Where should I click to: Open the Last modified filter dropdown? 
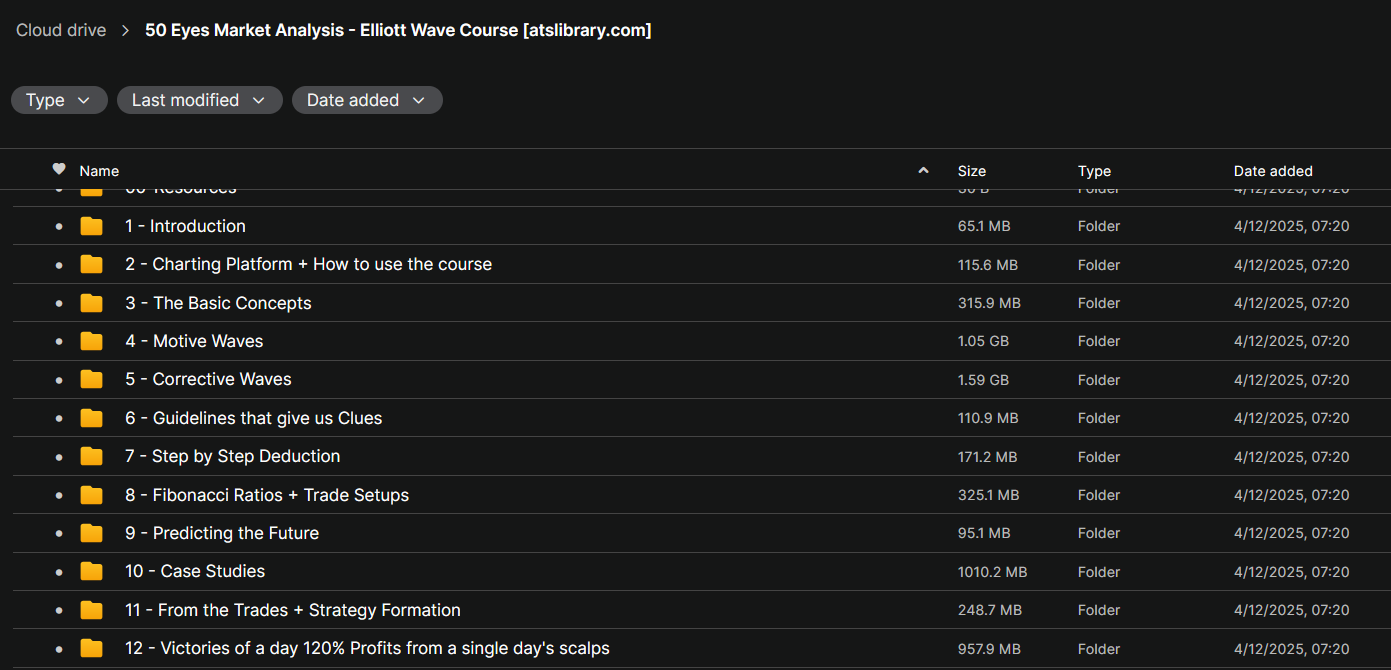click(199, 100)
